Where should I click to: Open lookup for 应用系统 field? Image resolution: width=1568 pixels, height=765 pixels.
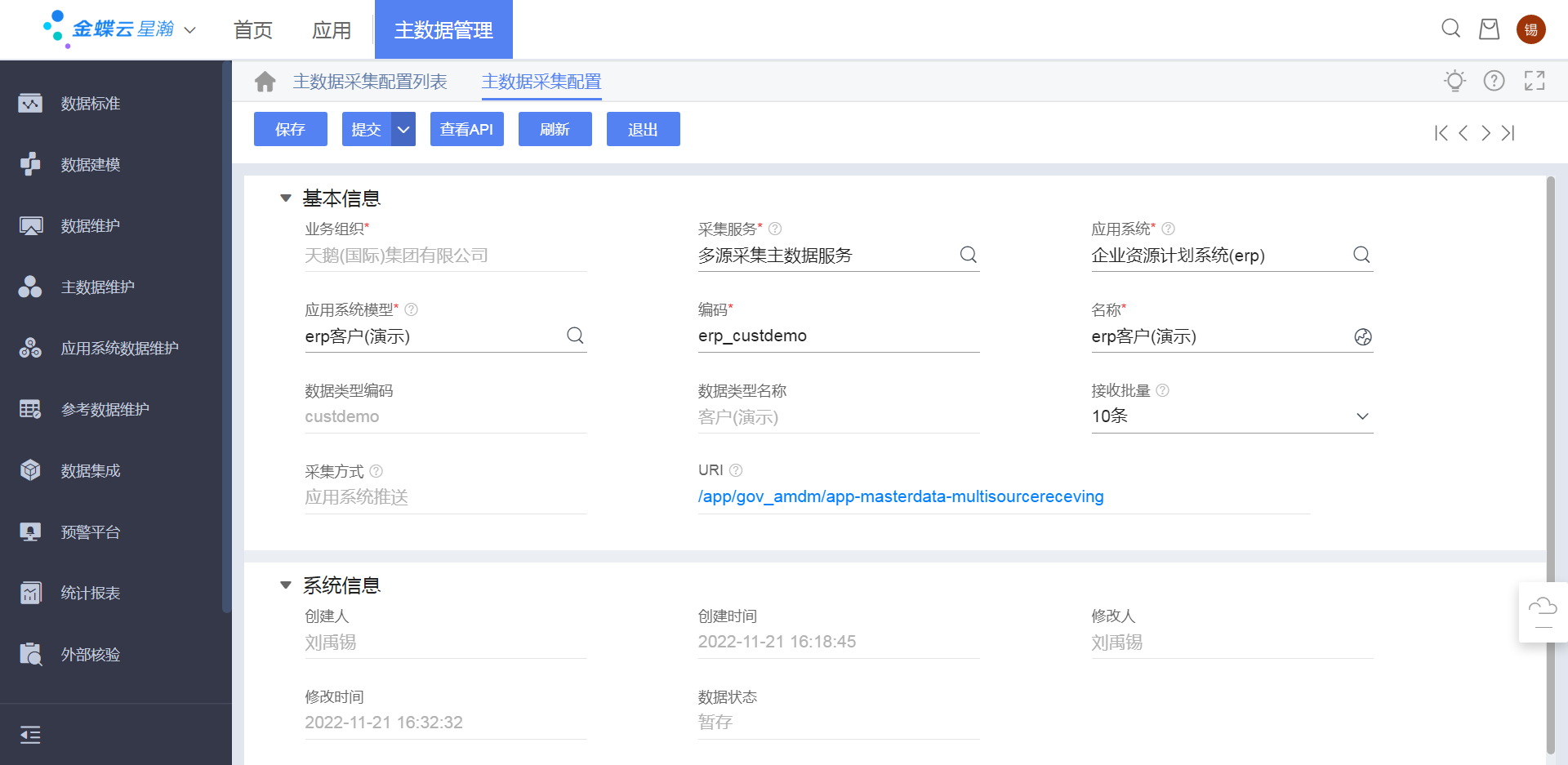point(1362,255)
